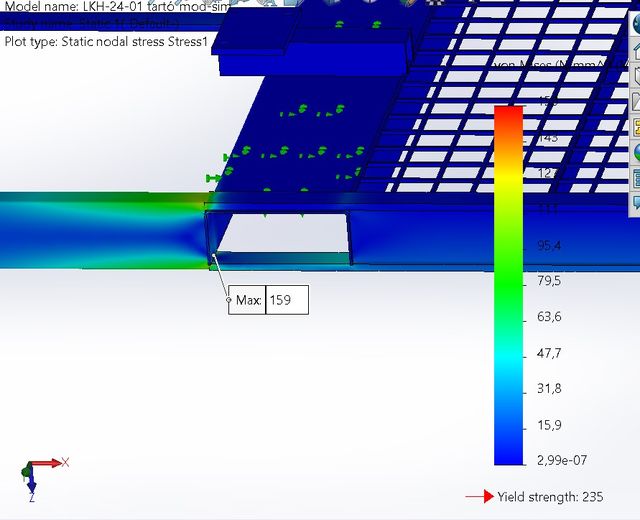Select the Plot type Static nodal stress title
Screen dimensions: 640x520
click(x=106, y=42)
